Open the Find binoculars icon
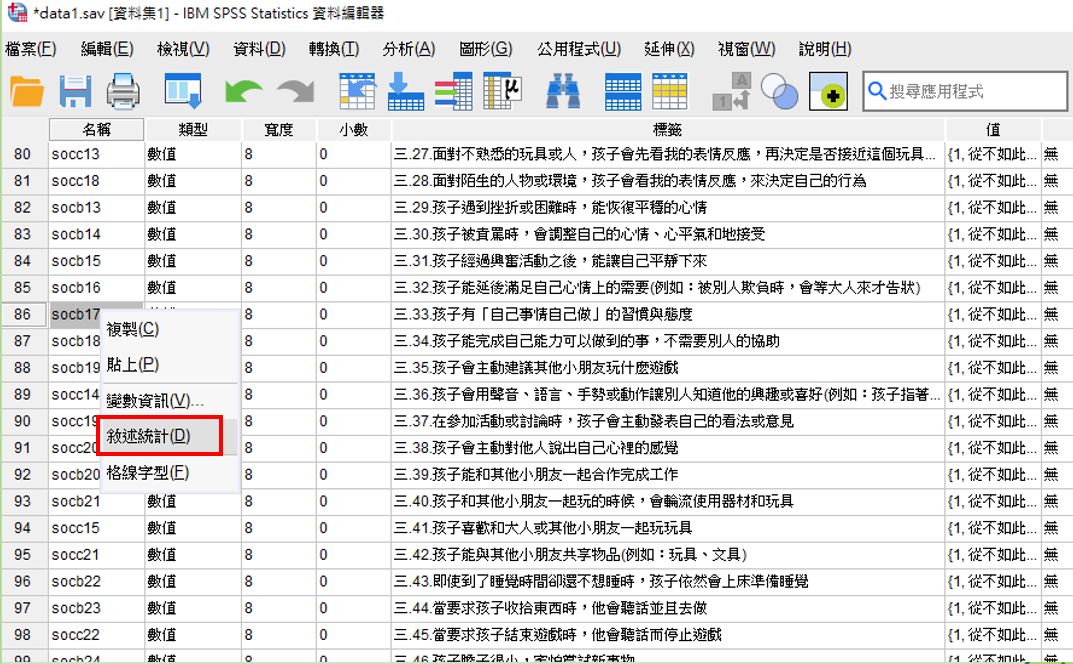 coord(563,91)
